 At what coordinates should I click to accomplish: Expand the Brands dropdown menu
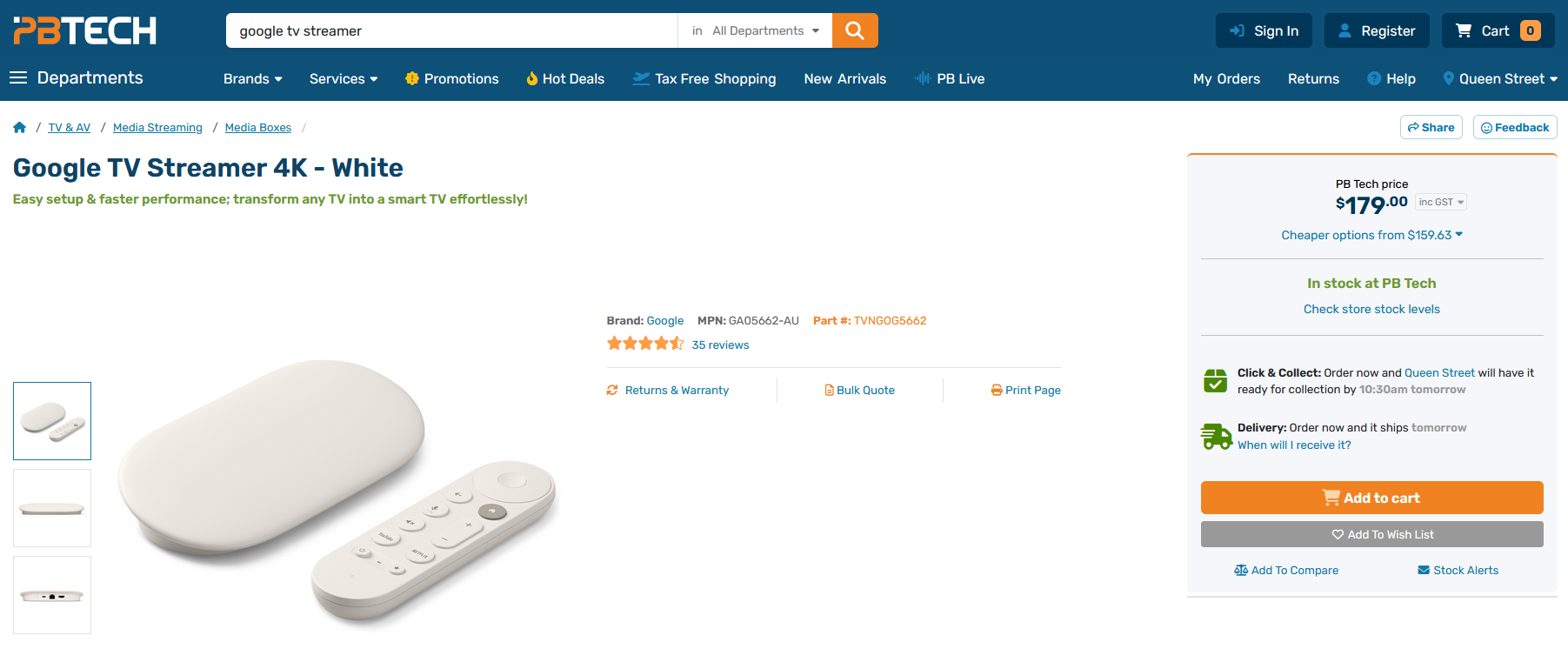click(252, 79)
